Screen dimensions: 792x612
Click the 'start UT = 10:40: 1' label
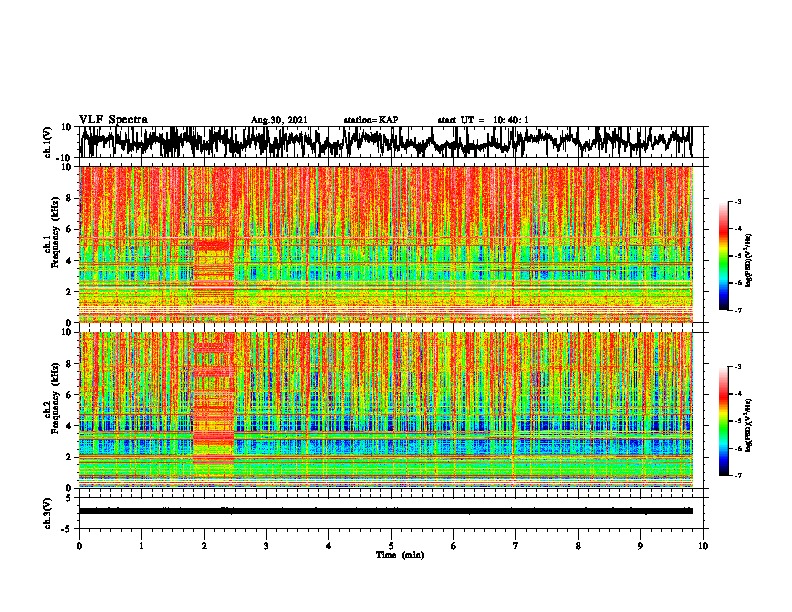pos(483,120)
